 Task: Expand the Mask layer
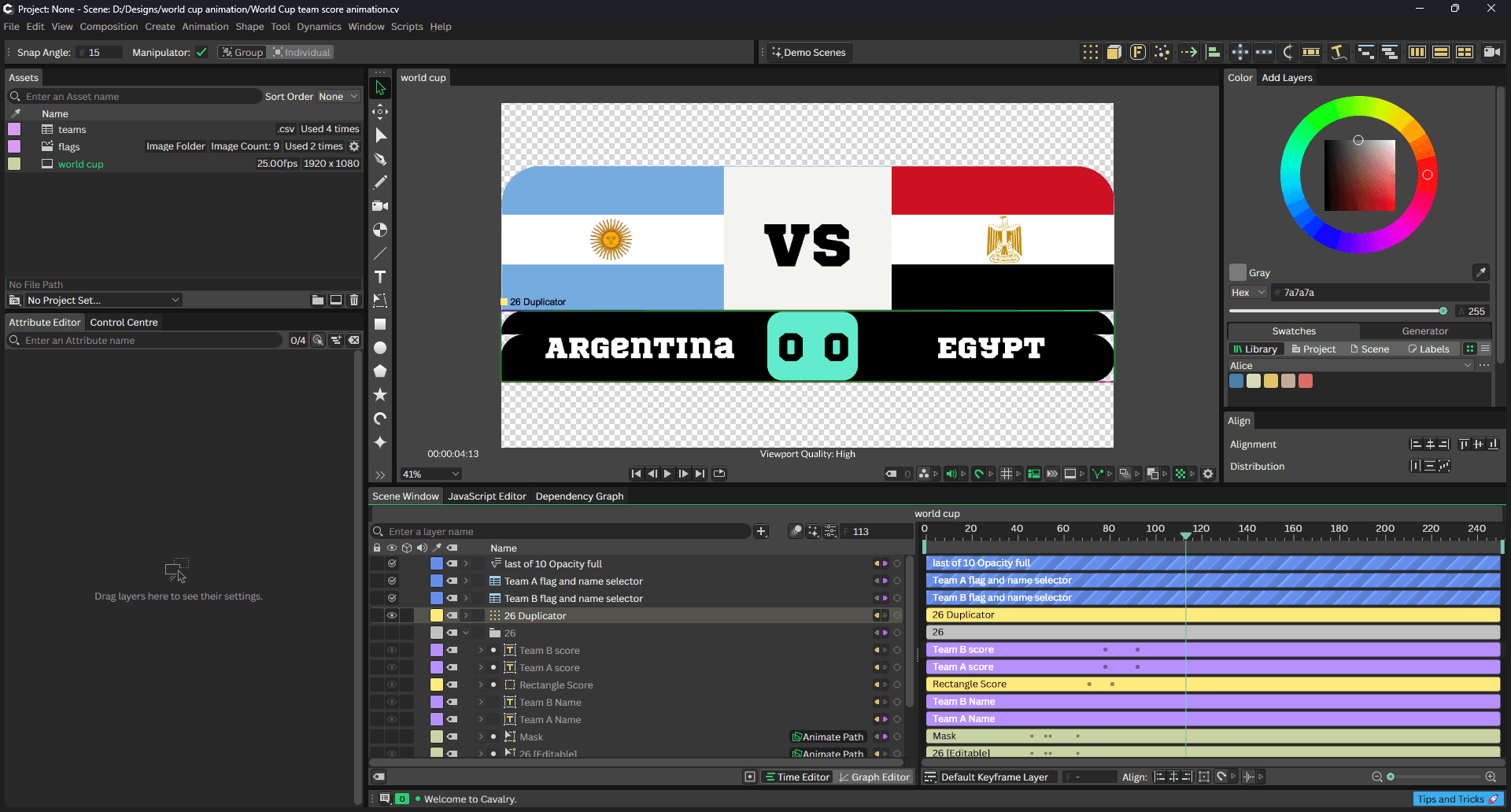pyautogui.click(x=481, y=736)
